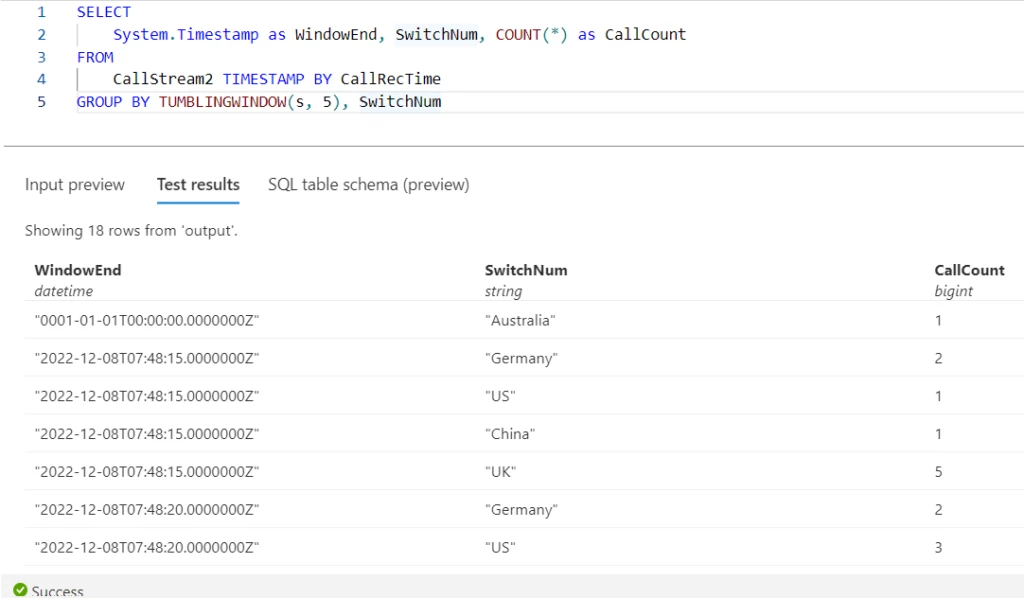
Task: Select the Test results tab
Action: (198, 185)
